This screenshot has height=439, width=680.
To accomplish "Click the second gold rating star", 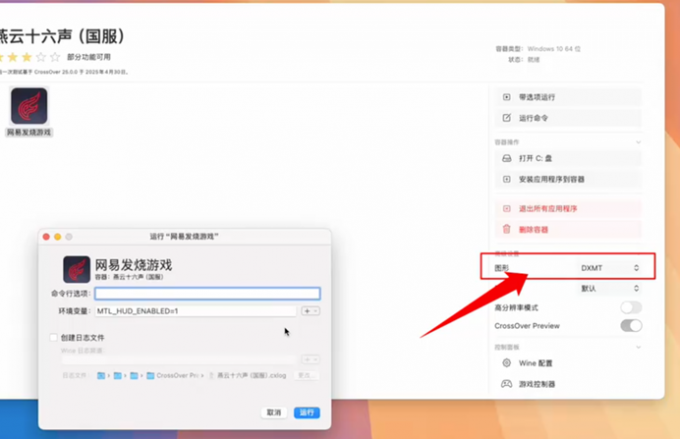I will point(13,57).
